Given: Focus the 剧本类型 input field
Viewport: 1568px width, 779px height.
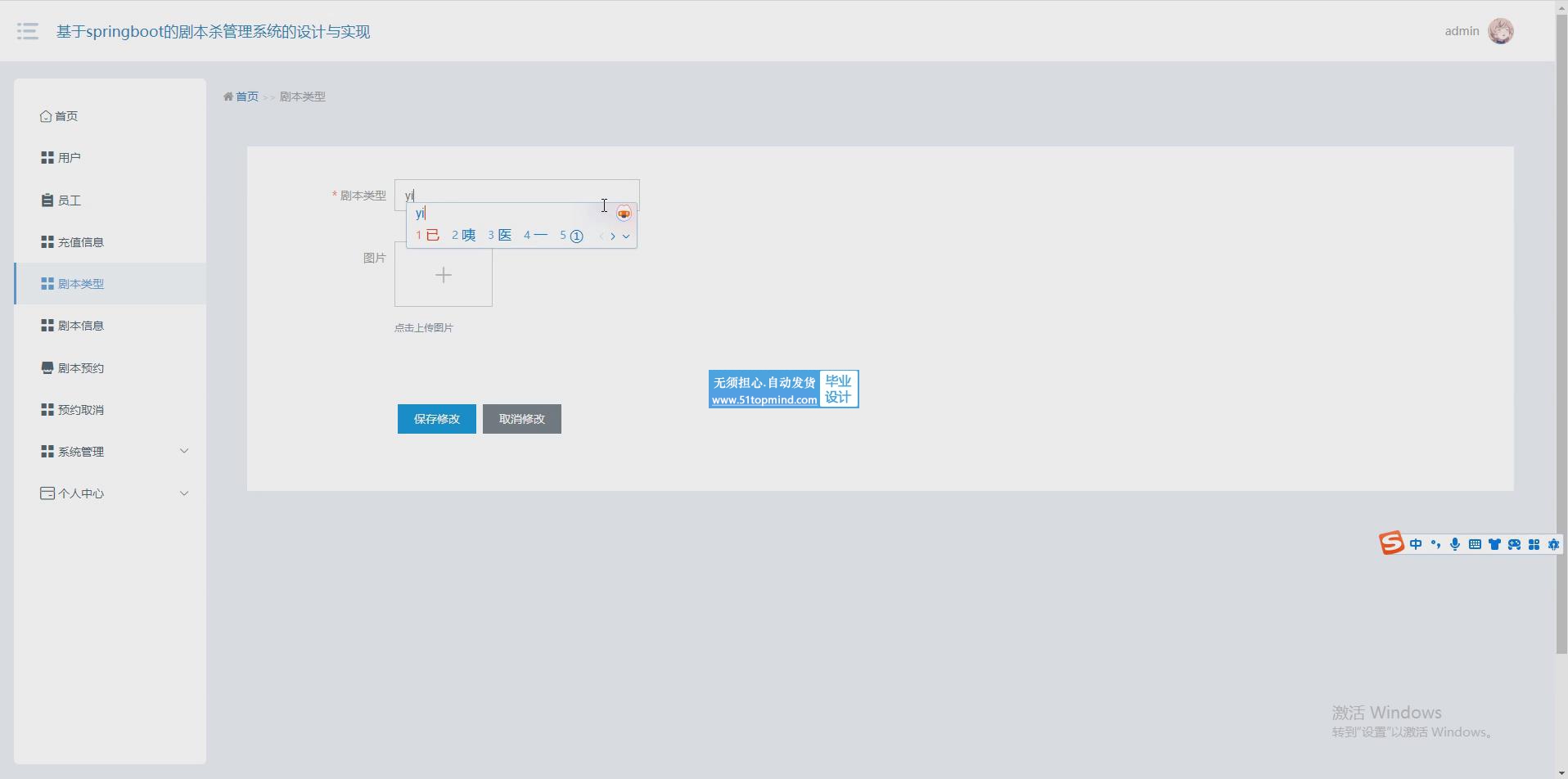Looking at the screenshot, I should pyautogui.click(x=516, y=196).
